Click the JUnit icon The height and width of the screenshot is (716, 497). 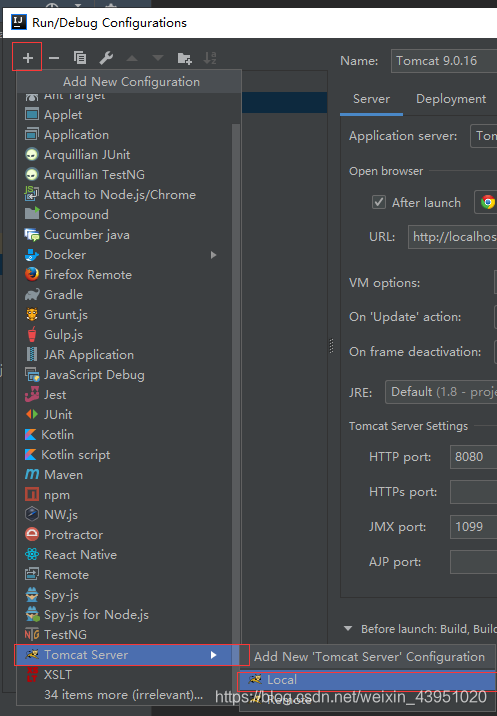coord(32,415)
